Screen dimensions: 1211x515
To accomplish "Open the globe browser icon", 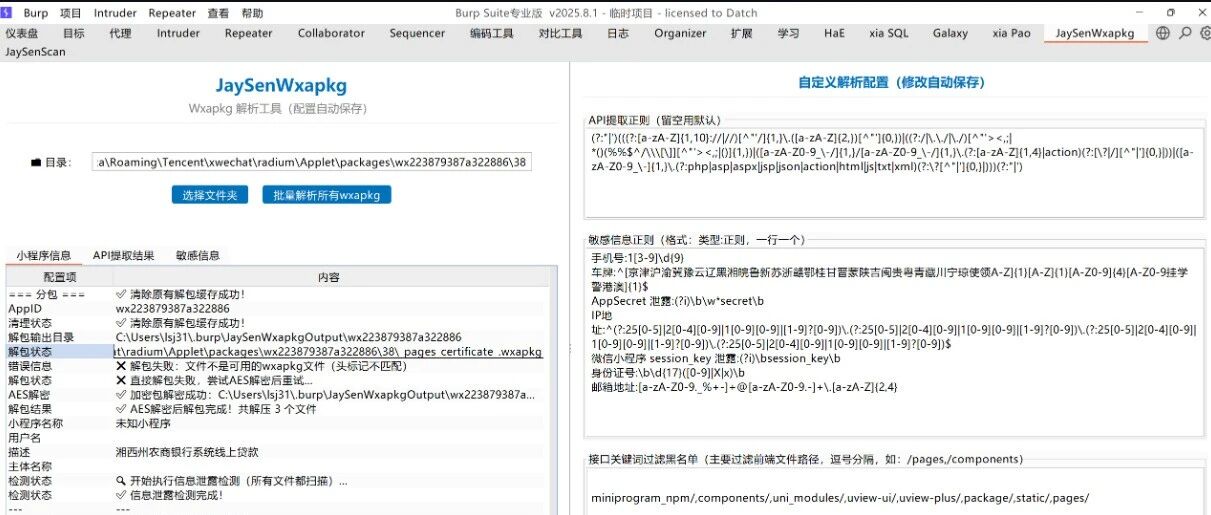I will pos(1162,33).
